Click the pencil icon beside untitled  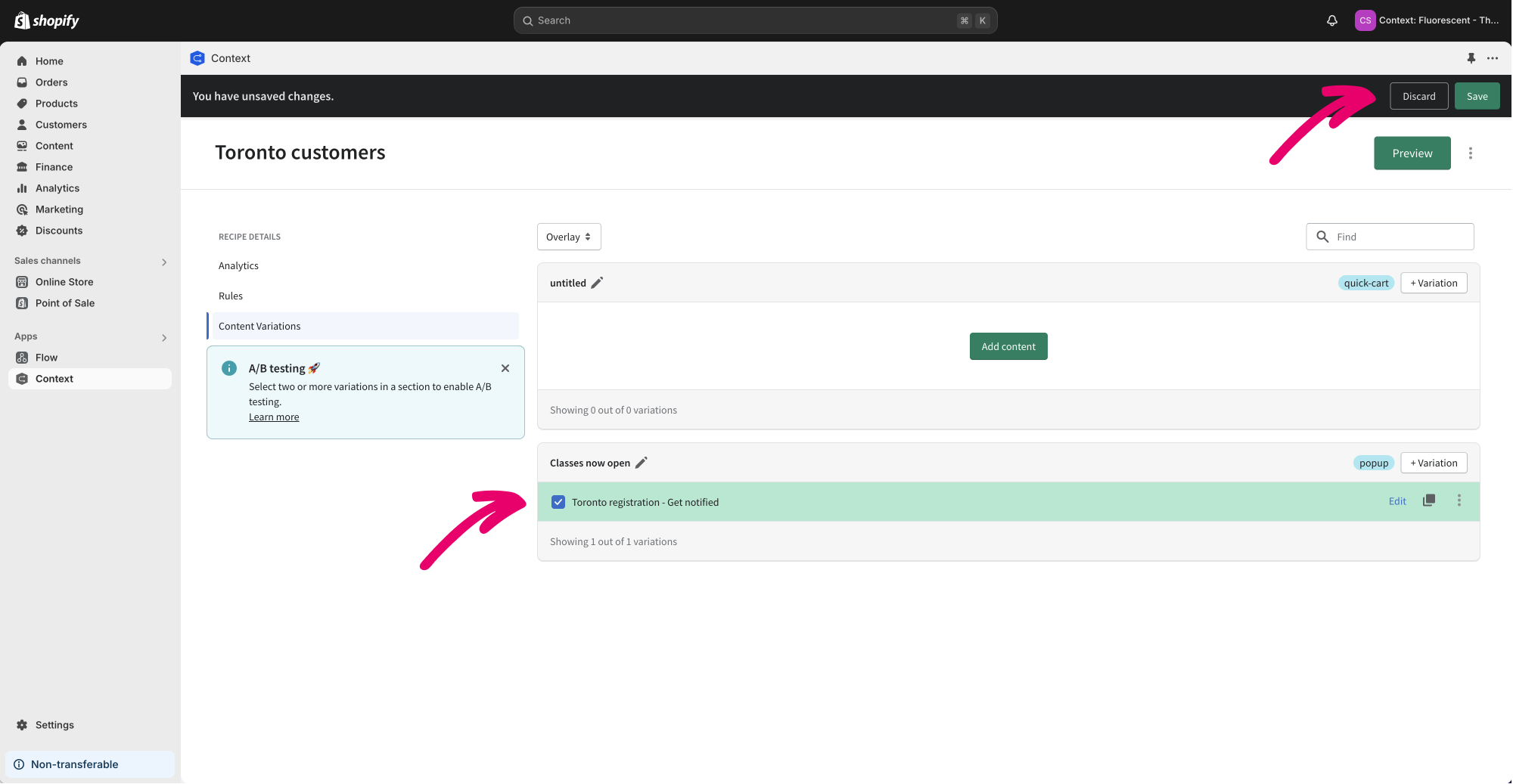(597, 283)
